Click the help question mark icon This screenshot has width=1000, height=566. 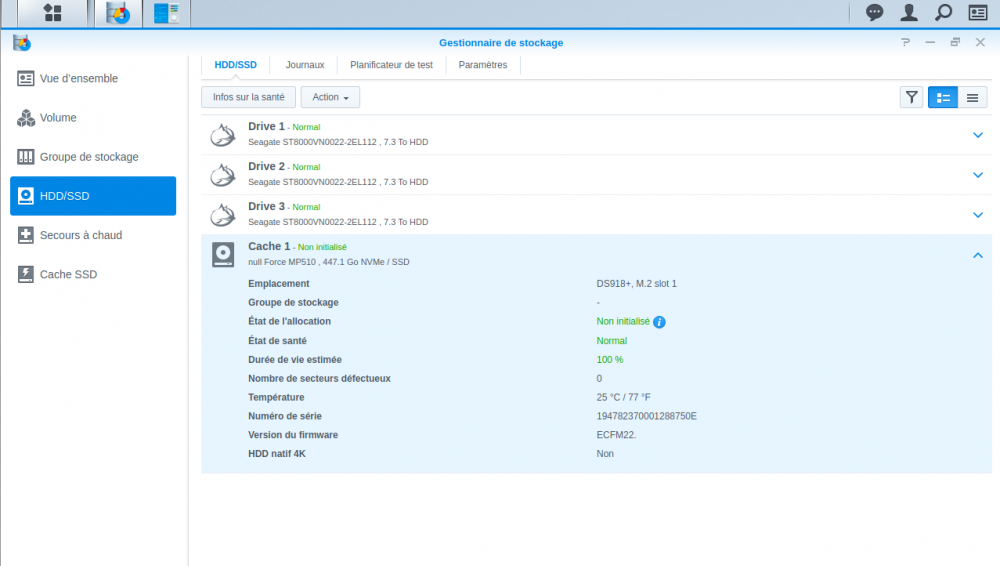tap(905, 43)
